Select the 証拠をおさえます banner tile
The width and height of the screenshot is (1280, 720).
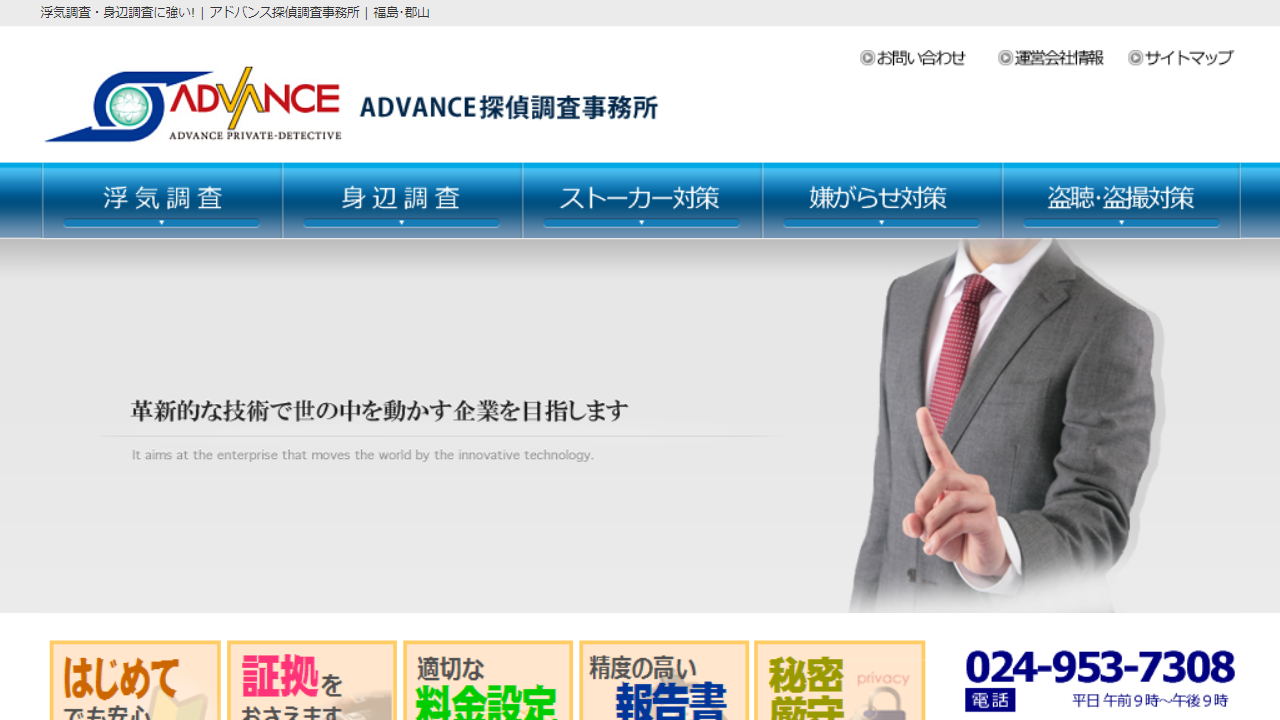click(312, 682)
